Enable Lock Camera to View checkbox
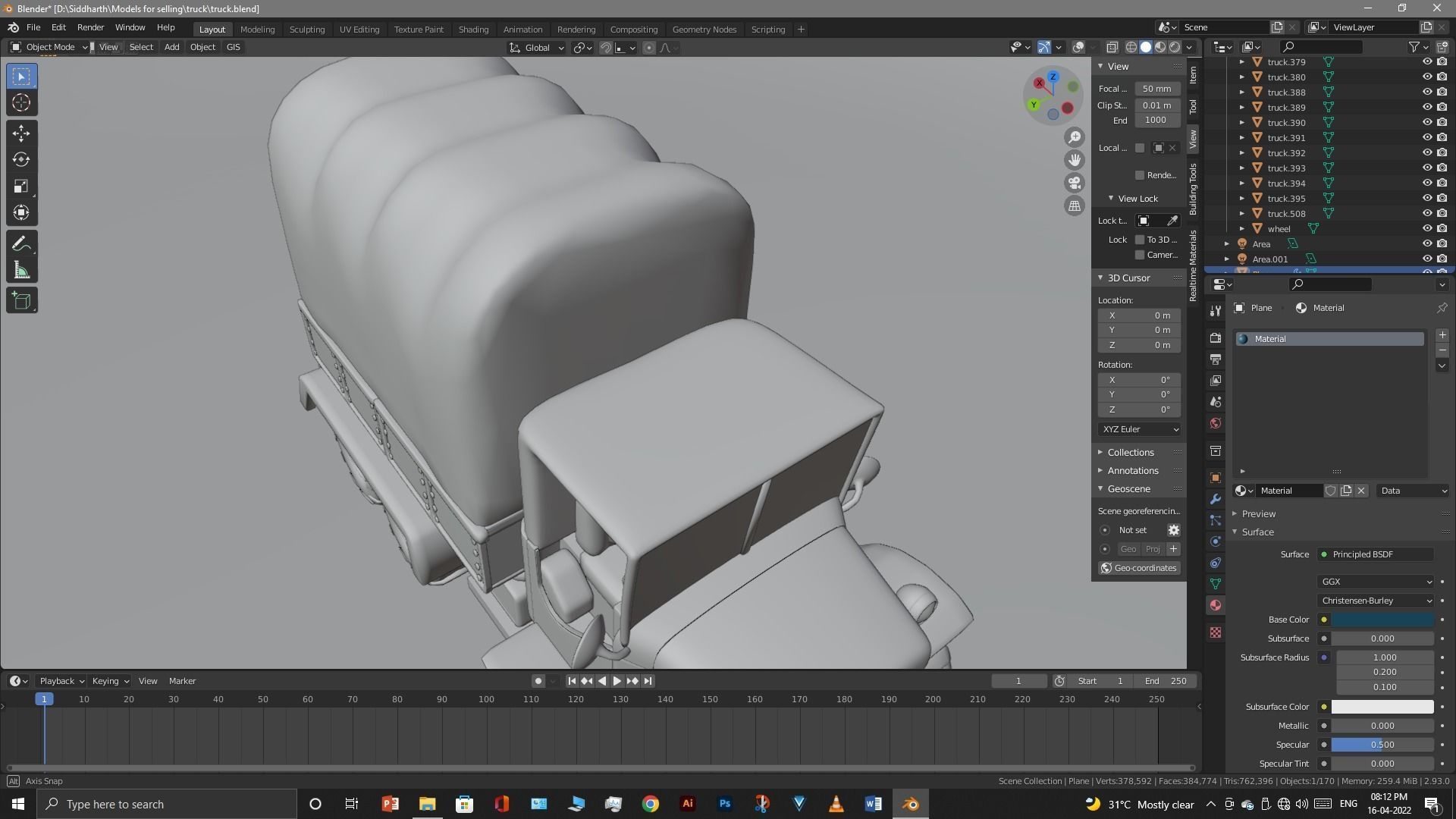The image size is (1456, 819). coord(1140,255)
